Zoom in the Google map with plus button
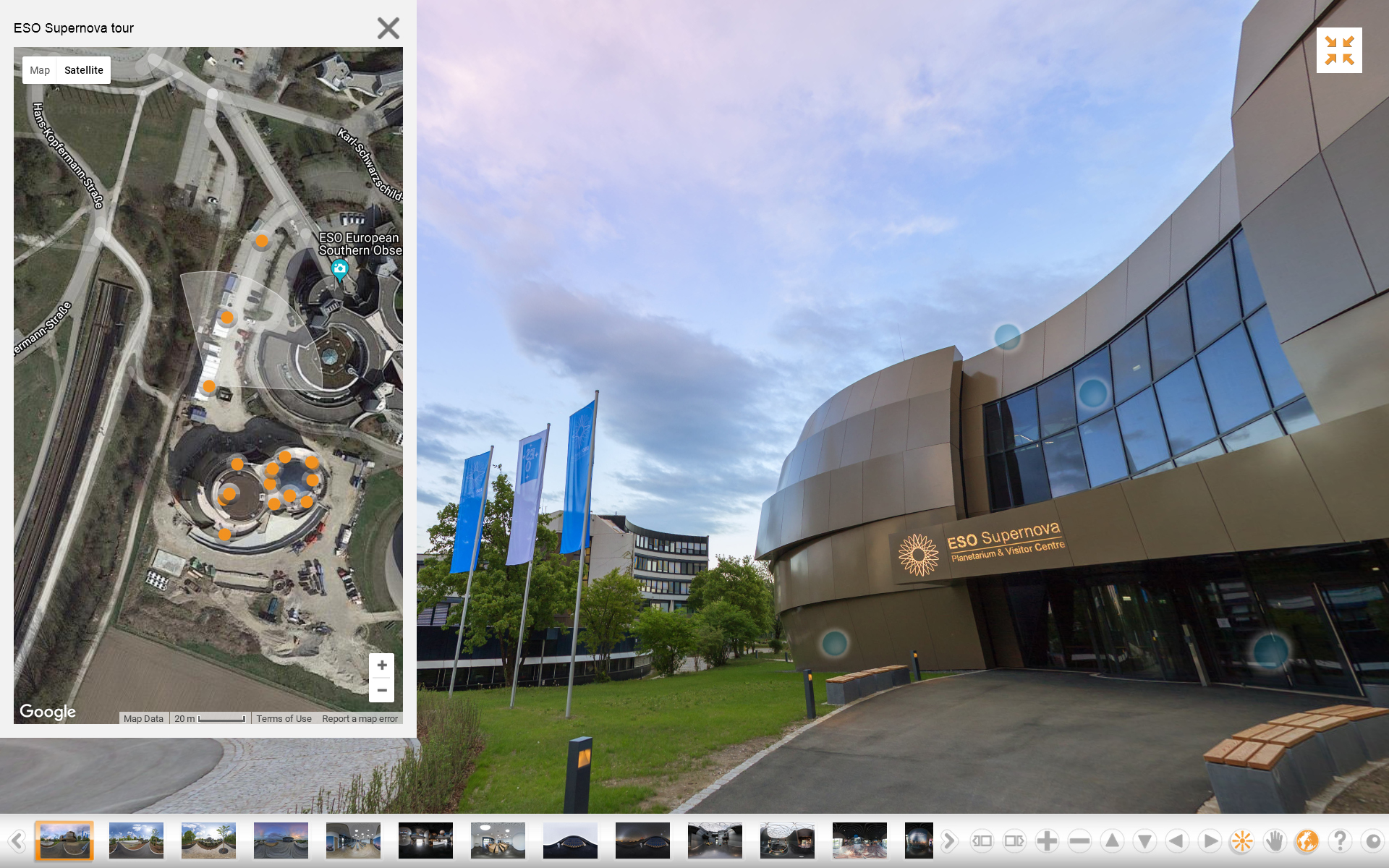 pos(382,665)
